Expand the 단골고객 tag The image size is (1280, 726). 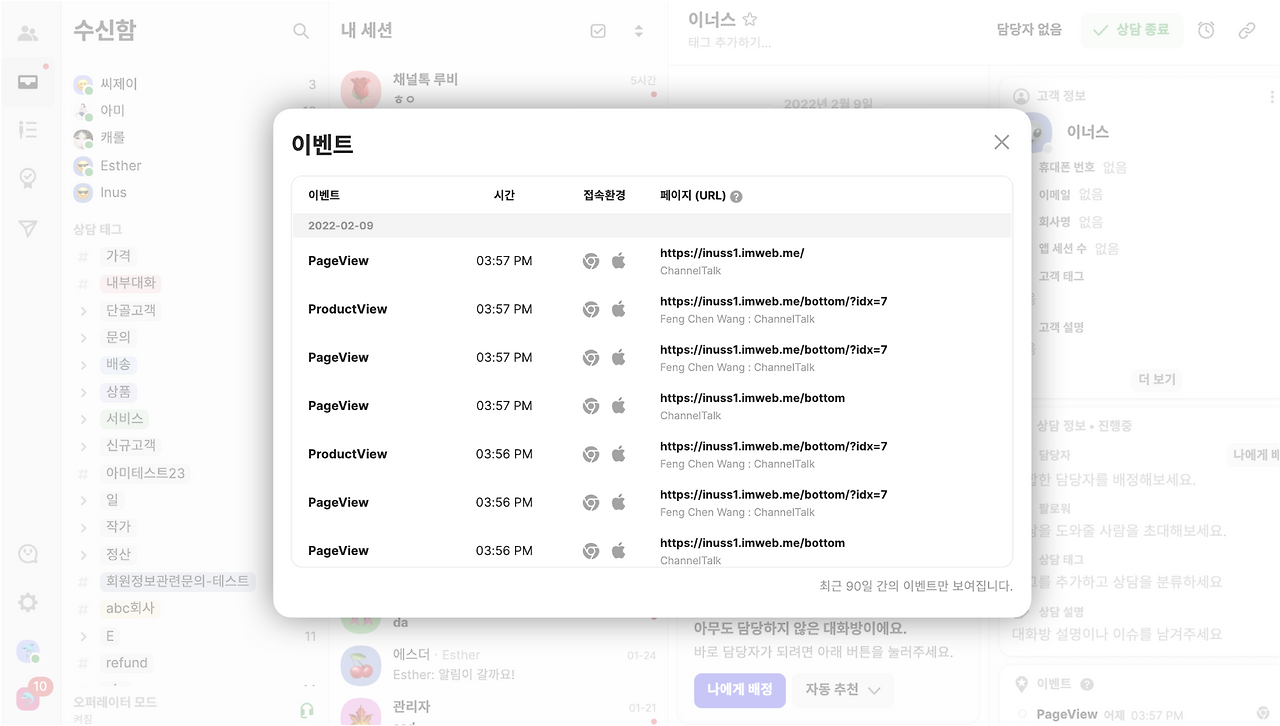(84, 311)
